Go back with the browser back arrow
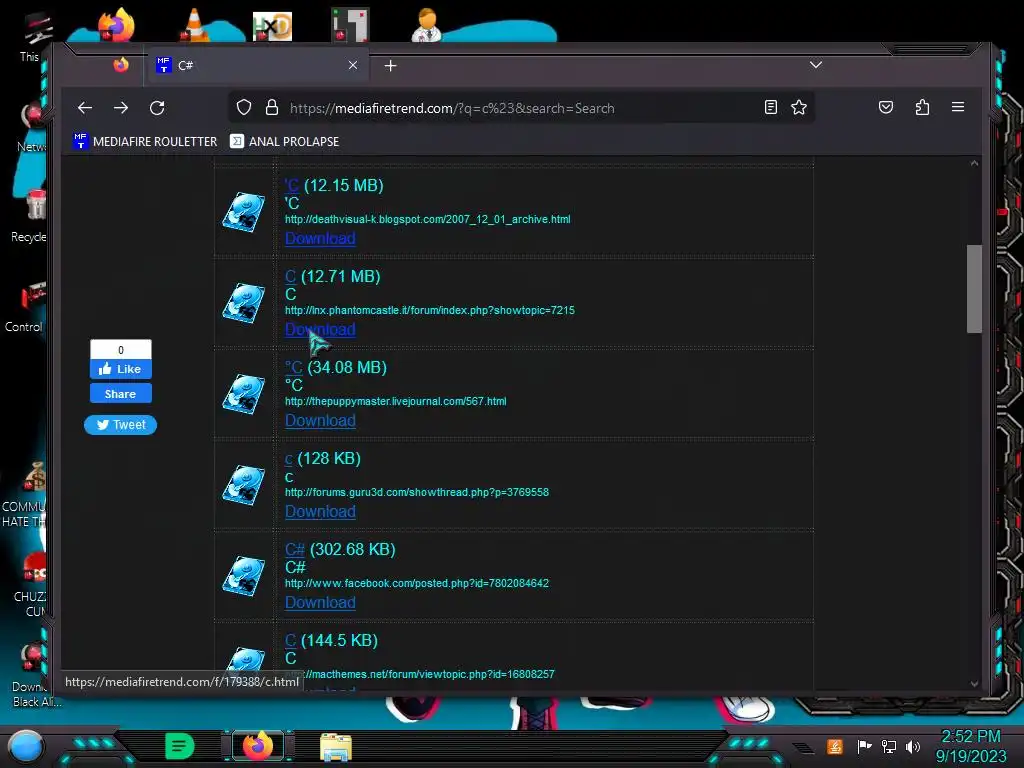This screenshot has width=1024, height=768. coord(85,108)
